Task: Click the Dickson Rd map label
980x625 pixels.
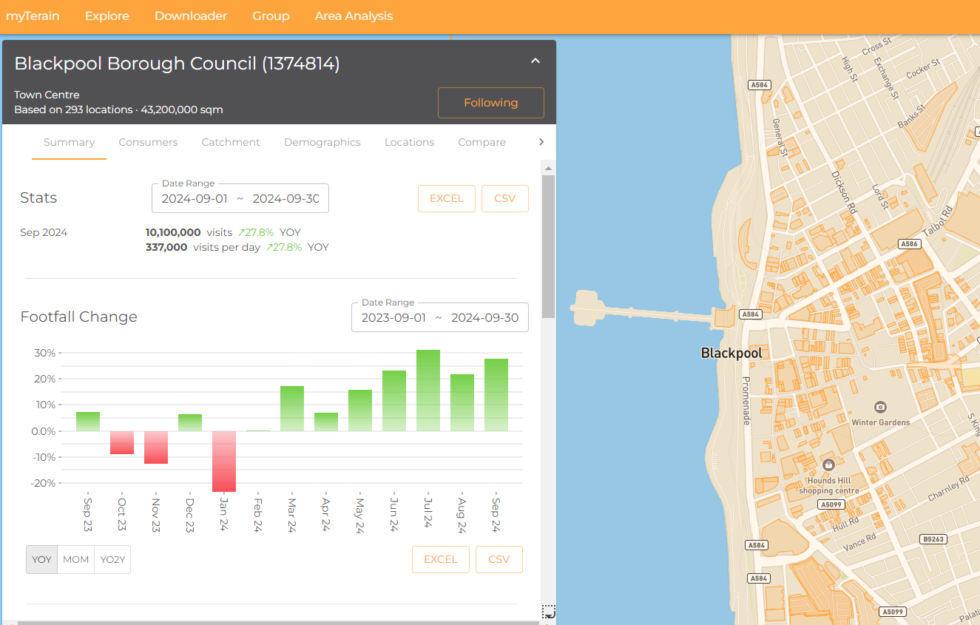Action: pos(843,193)
